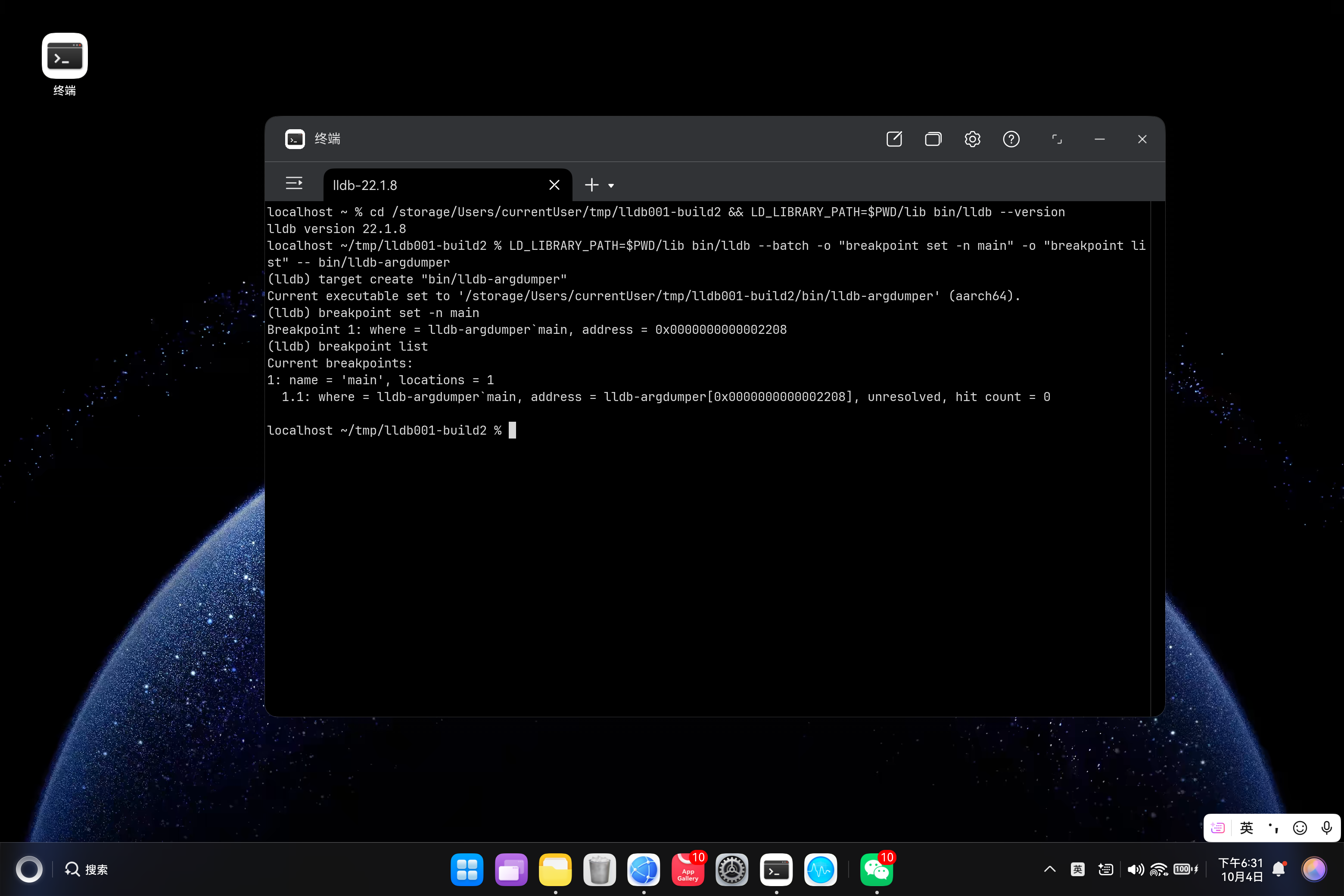This screenshot has height=896, width=1344.
Task: Click the circular home button in taskbar
Action: [x=29, y=869]
